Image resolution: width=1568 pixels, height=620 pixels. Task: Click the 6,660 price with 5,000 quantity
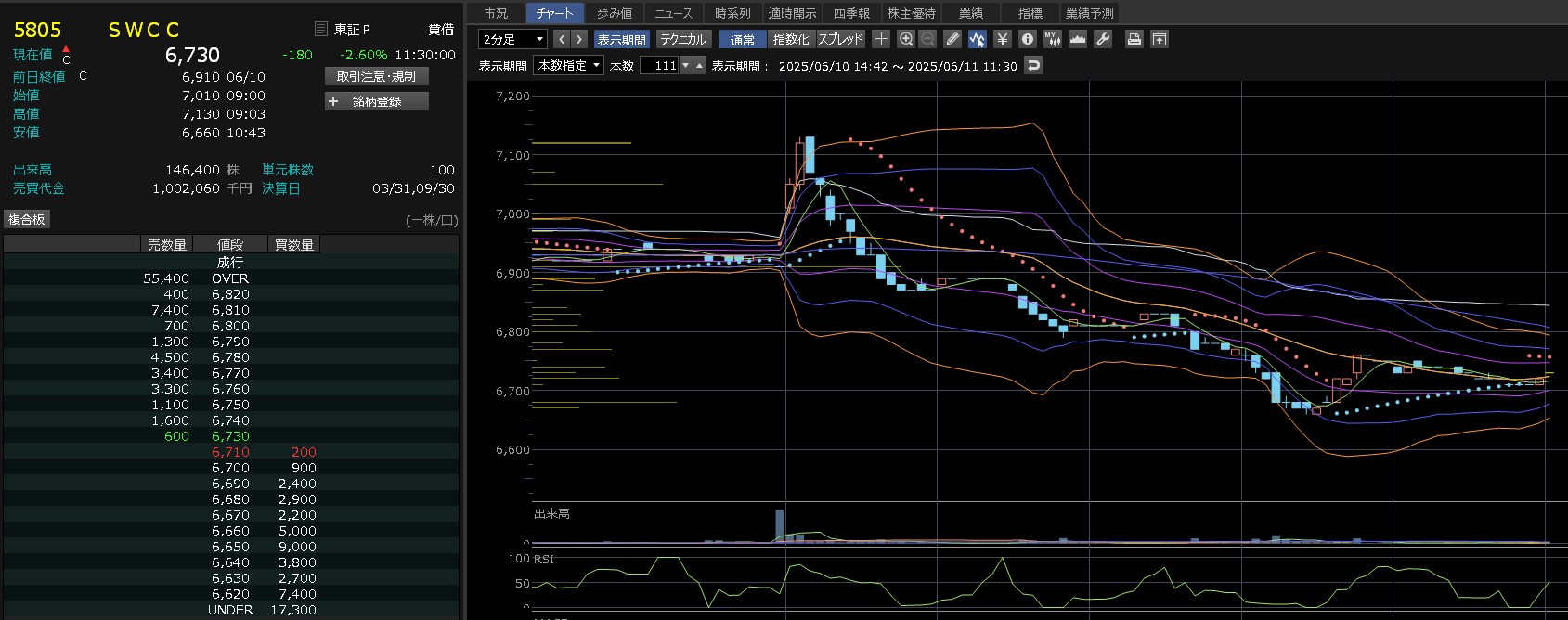230,531
